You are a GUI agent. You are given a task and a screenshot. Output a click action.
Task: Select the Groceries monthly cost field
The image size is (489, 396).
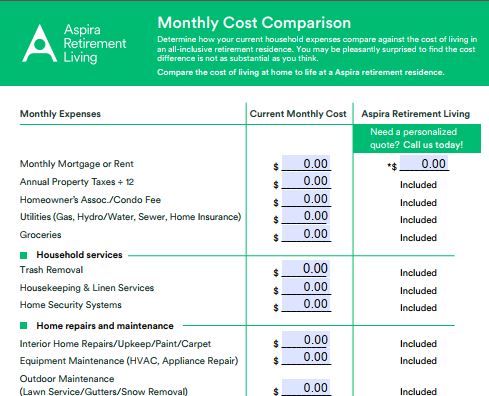point(306,234)
